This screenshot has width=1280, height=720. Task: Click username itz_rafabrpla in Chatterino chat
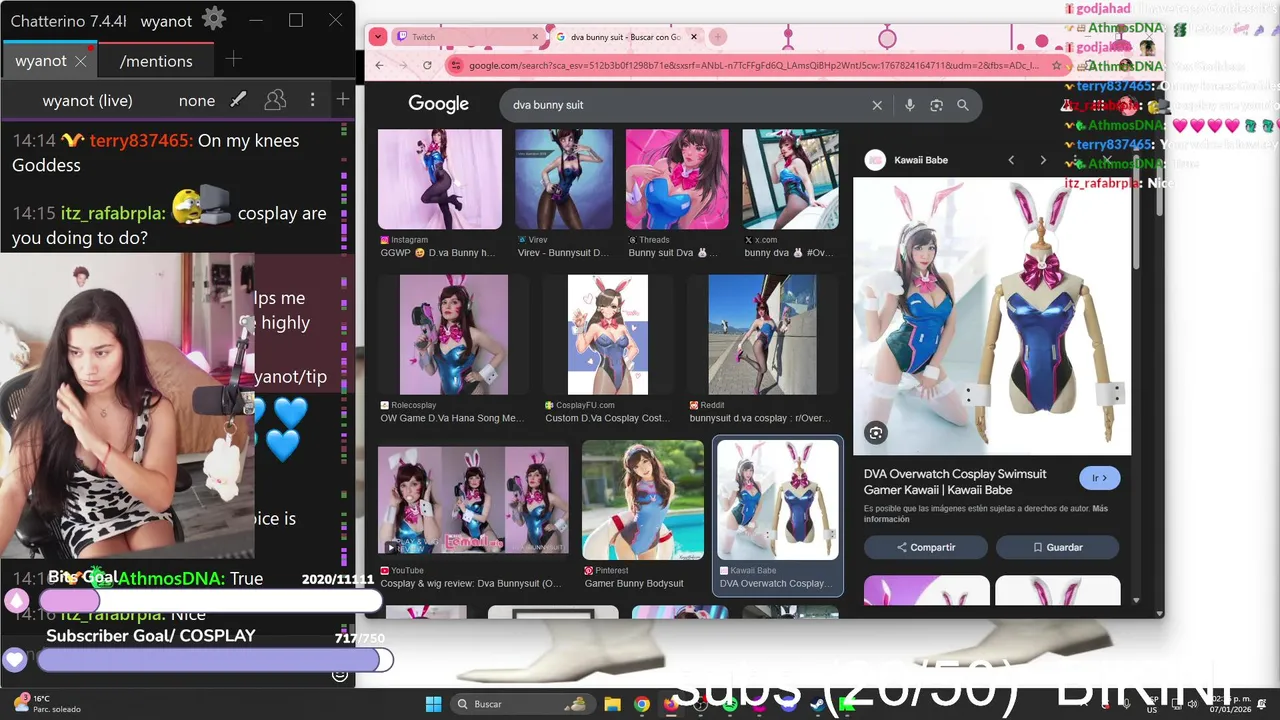(112, 213)
